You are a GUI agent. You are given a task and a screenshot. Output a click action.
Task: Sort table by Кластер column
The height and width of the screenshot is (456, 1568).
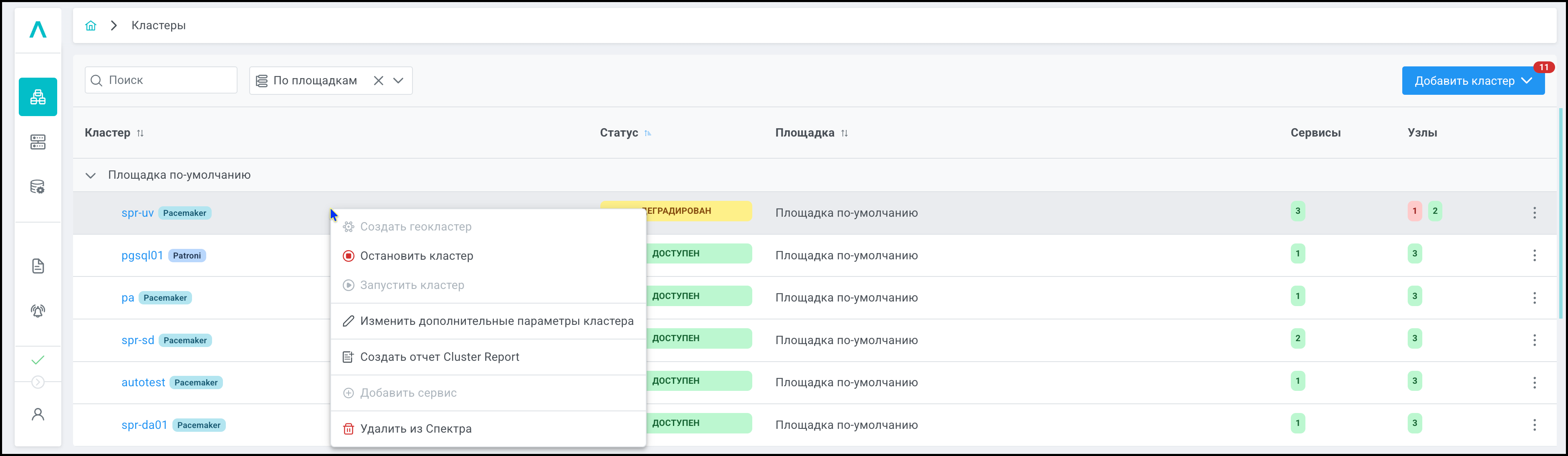click(x=141, y=133)
